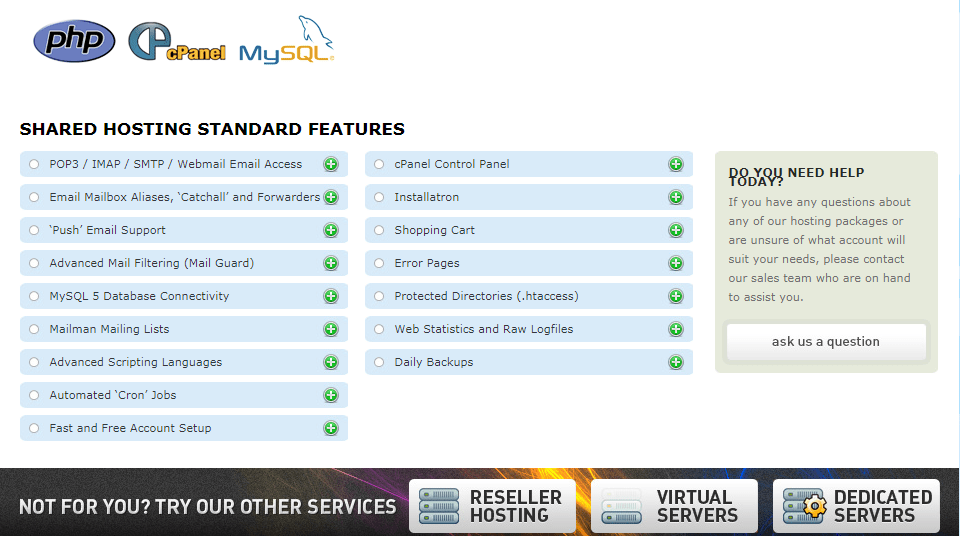Select MySQL 5 Database Connectivity radio bullet
The image size is (960, 536).
point(34,296)
